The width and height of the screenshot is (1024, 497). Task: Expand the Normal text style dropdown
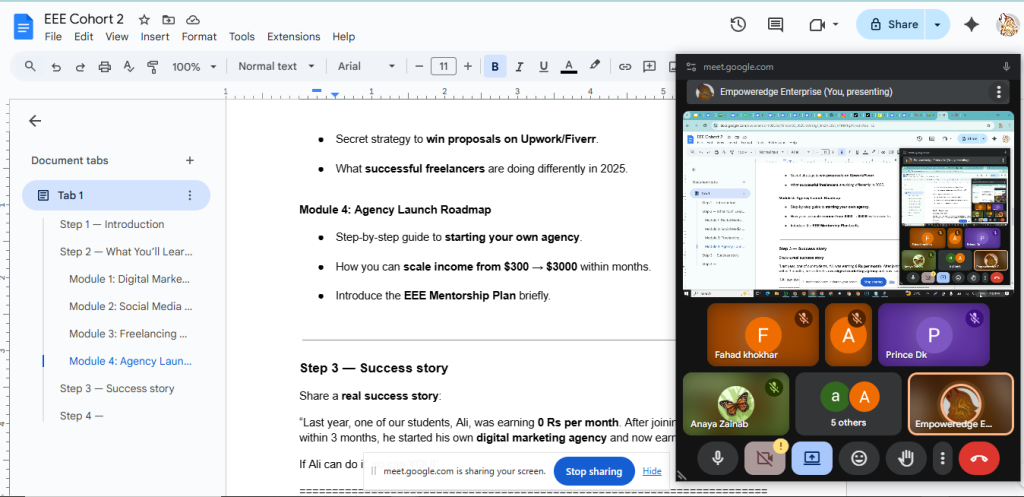coord(276,67)
